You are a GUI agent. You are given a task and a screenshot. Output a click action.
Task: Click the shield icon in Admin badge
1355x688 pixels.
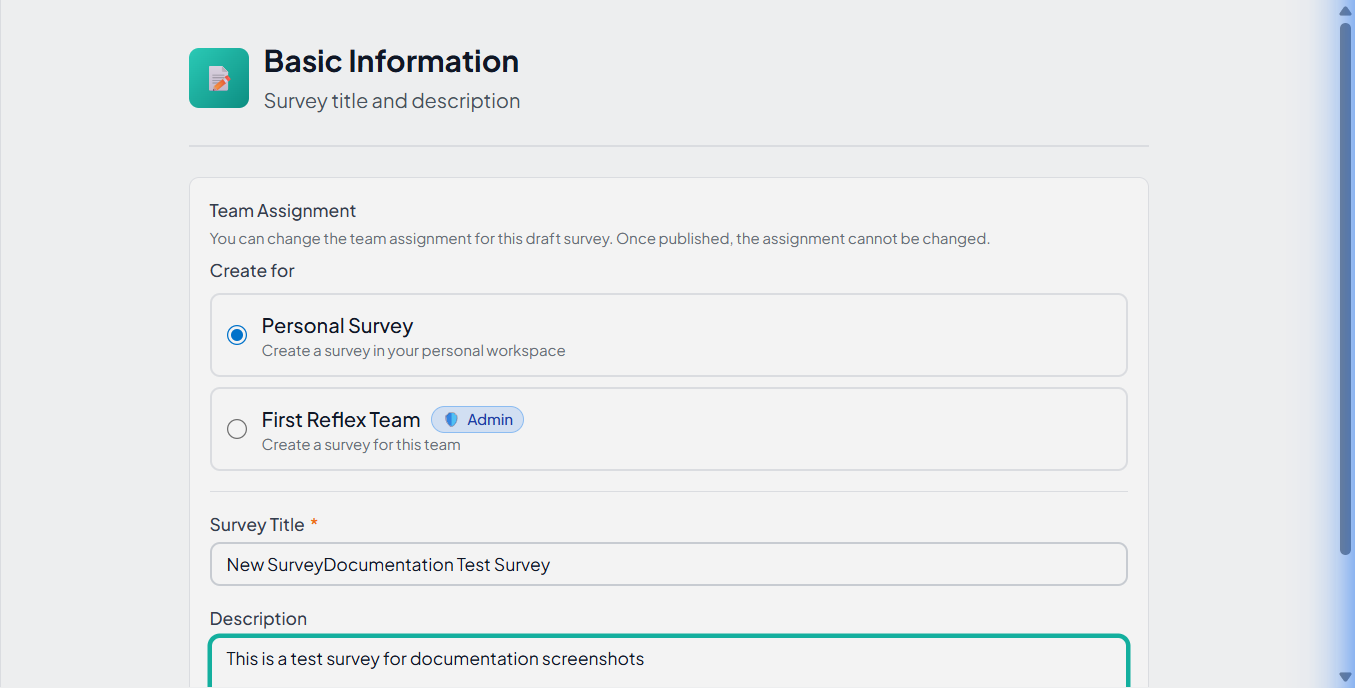pyautogui.click(x=451, y=420)
